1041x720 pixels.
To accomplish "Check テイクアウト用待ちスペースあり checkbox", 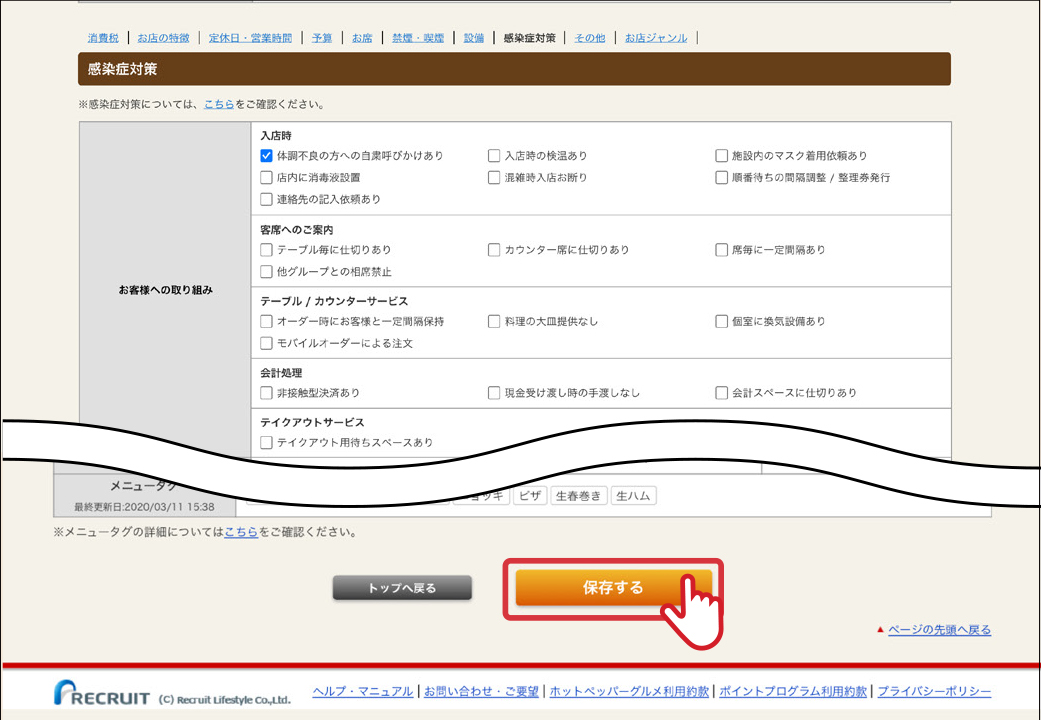I will click(266, 442).
